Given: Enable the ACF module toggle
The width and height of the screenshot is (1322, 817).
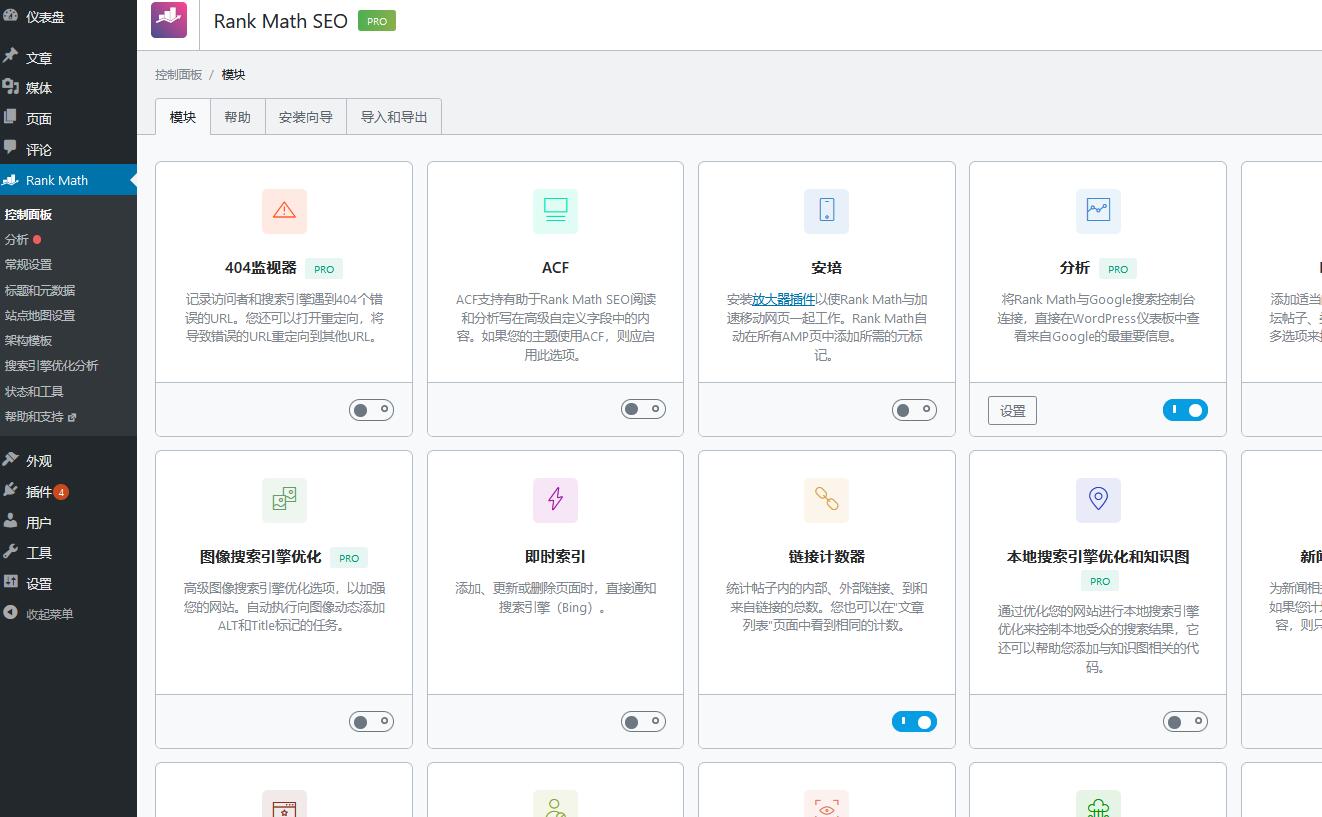Looking at the screenshot, I should click(x=643, y=409).
